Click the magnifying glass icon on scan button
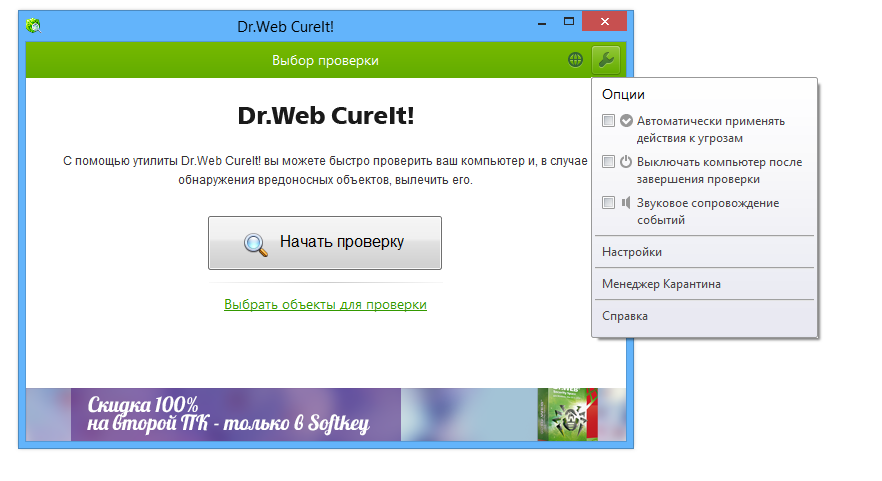 point(255,244)
